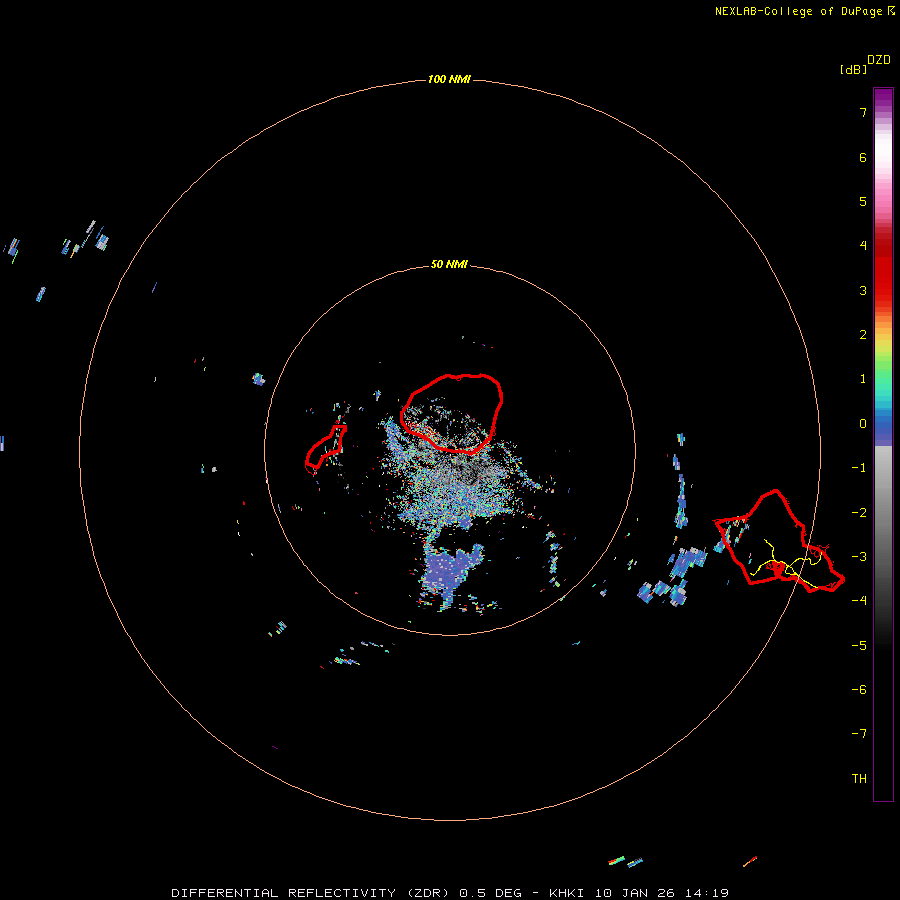Click the 5 value on the color scale
The height and width of the screenshot is (900, 900).
tap(863, 201)
